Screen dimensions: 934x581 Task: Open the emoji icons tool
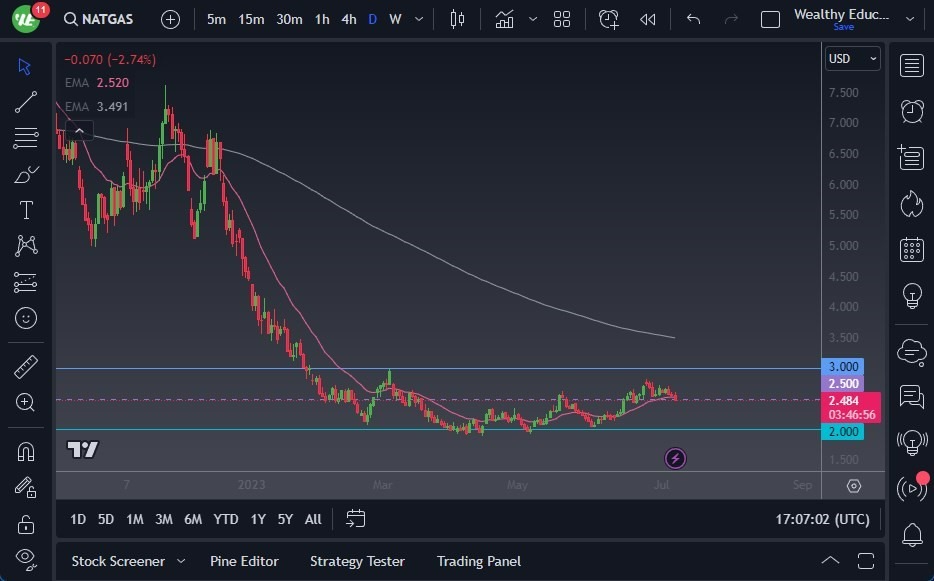[x=26, y=318]
